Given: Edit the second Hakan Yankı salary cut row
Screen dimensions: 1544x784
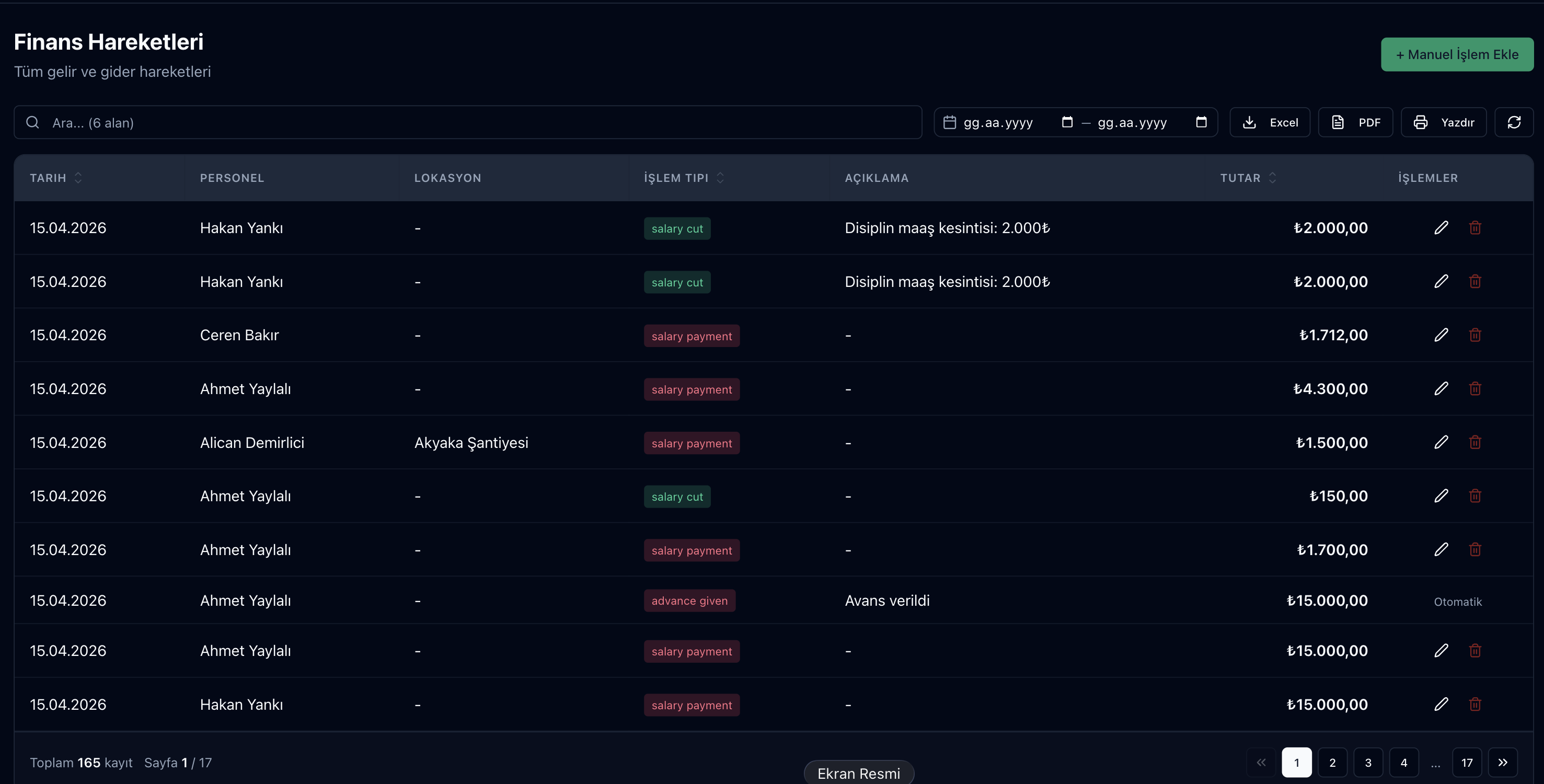Looking at the screenshot, I should click(x=1441, y=281).
